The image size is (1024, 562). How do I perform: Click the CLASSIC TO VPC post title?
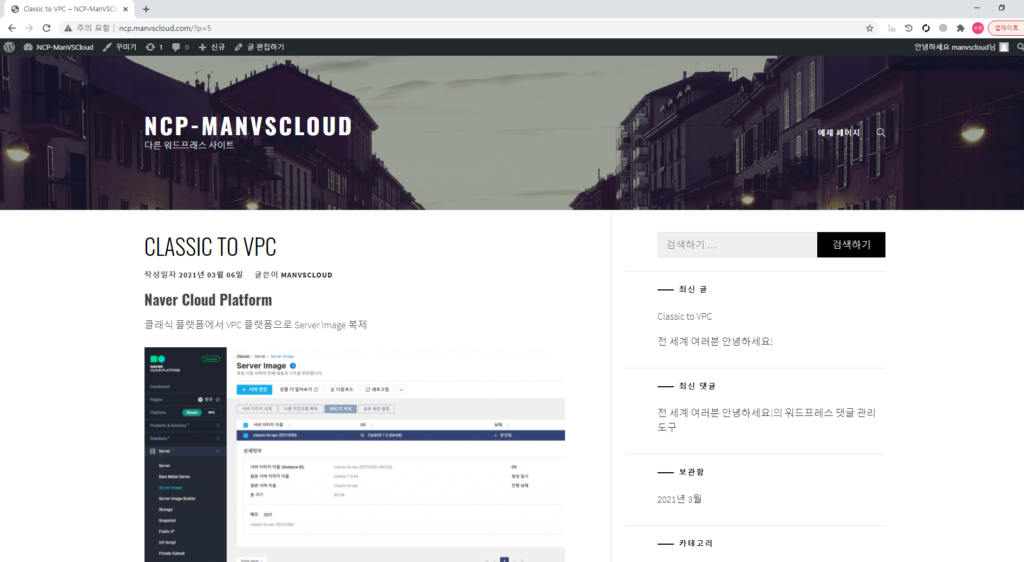click(210, 247)
